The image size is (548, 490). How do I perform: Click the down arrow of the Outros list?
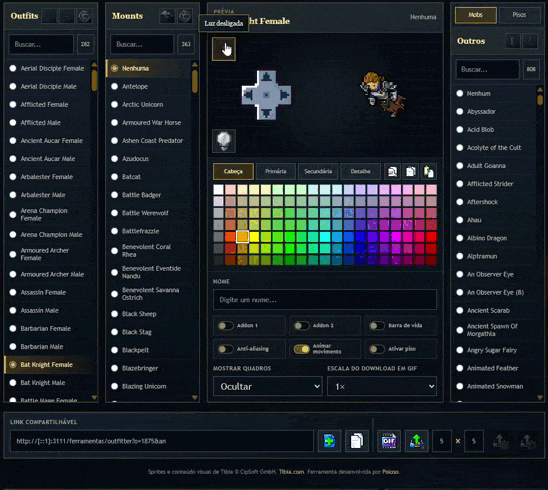540,397
